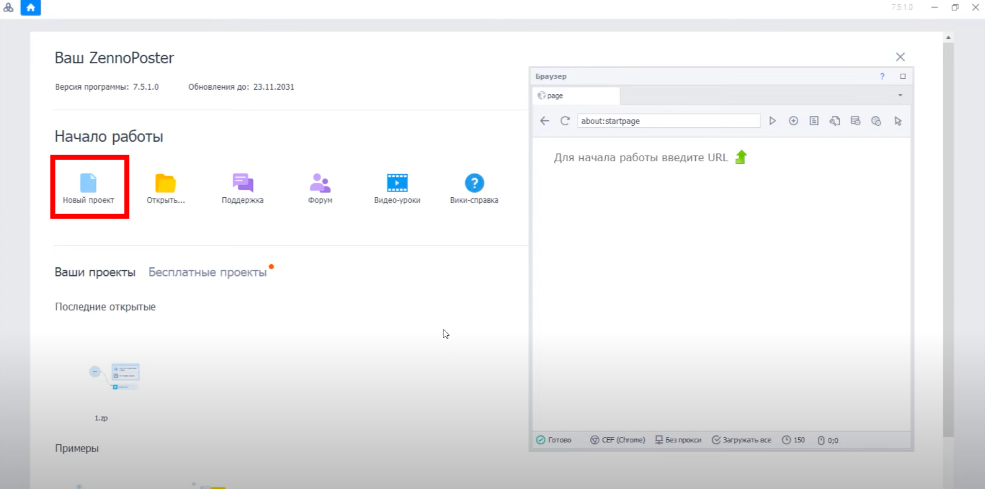Open the Вики-справка help icon
985x489 pixels.
(474, 183)
